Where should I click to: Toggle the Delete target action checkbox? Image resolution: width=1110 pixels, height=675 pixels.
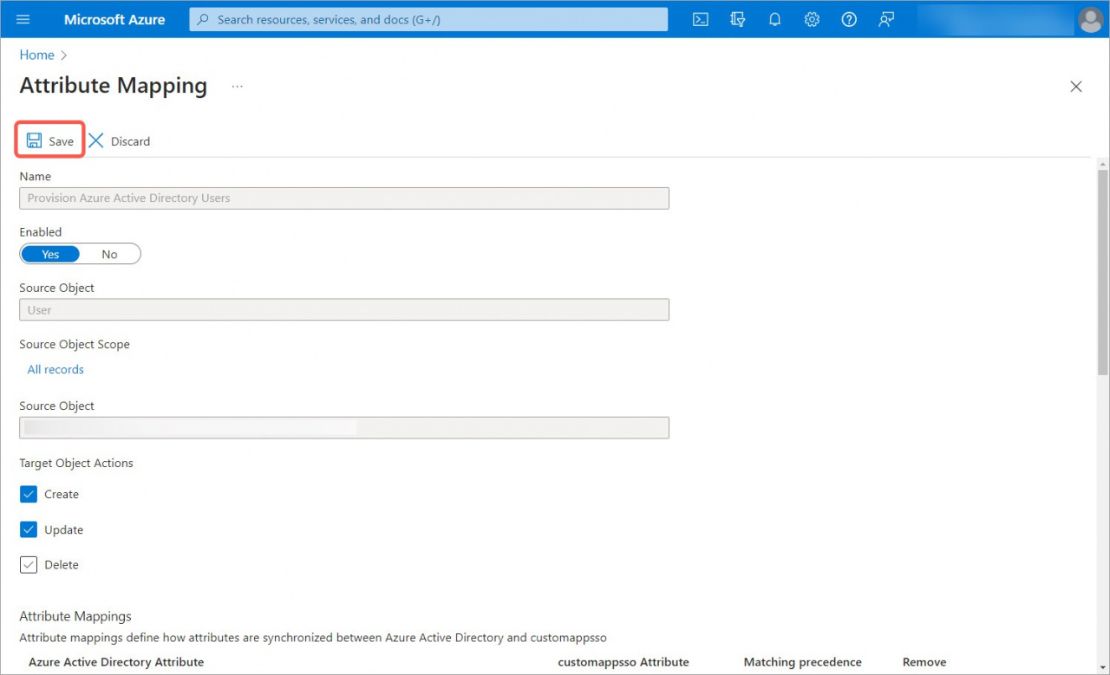click(28, 565)
